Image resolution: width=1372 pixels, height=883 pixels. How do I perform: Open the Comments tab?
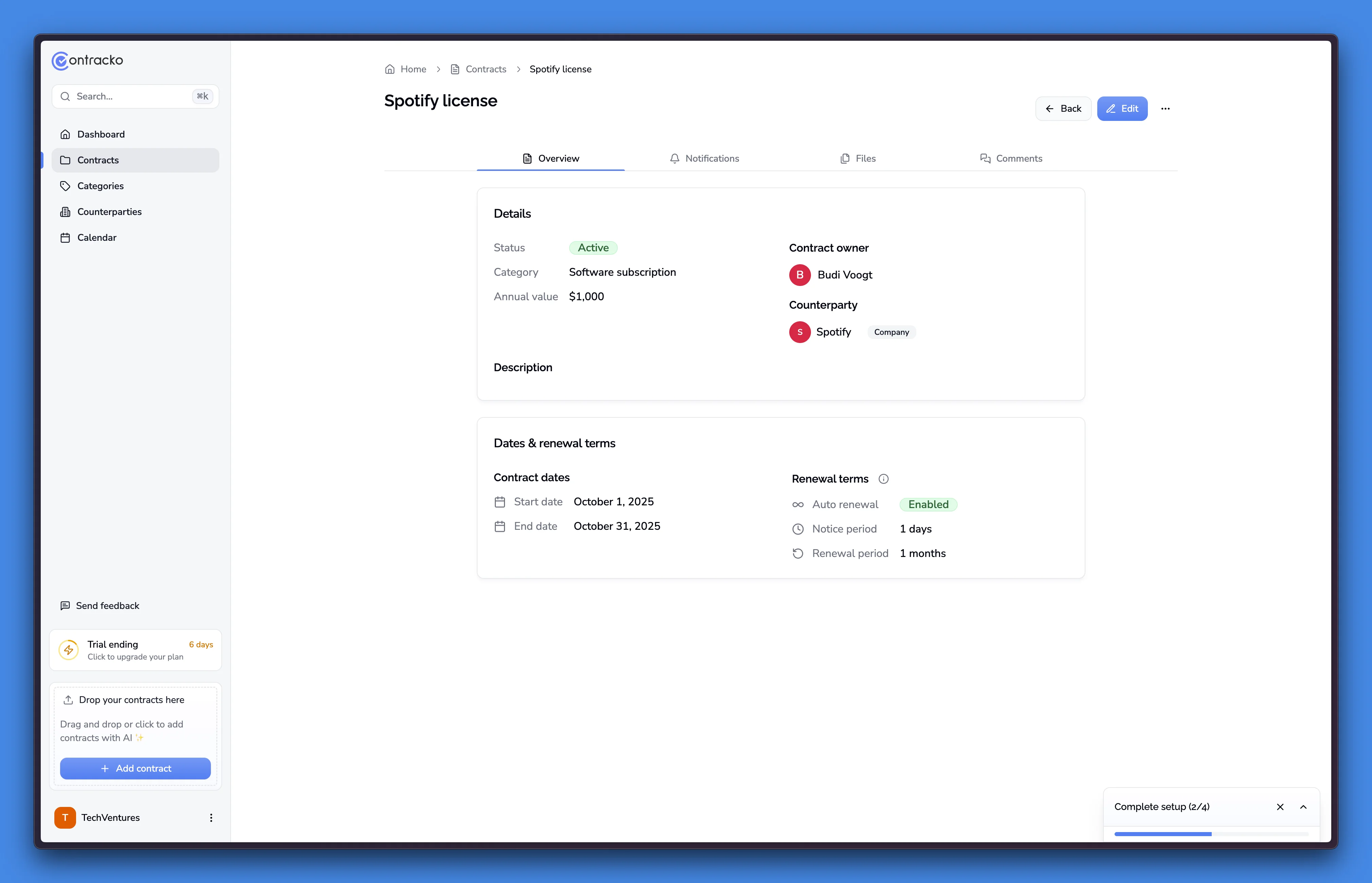[1011, 158]
